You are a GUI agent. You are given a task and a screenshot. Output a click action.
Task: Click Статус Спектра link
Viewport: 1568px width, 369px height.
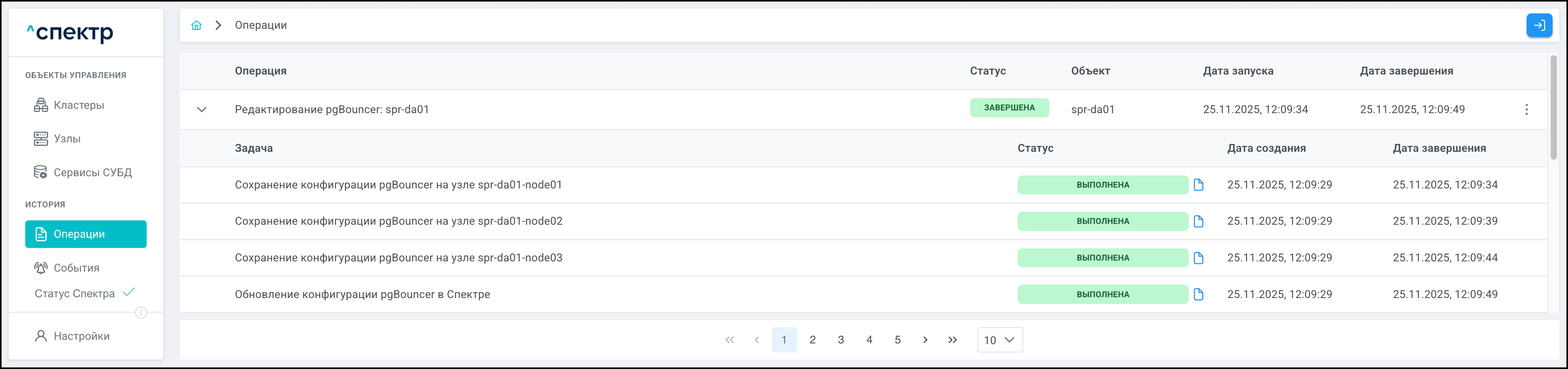pyautogui.click(x=75, y=293)
